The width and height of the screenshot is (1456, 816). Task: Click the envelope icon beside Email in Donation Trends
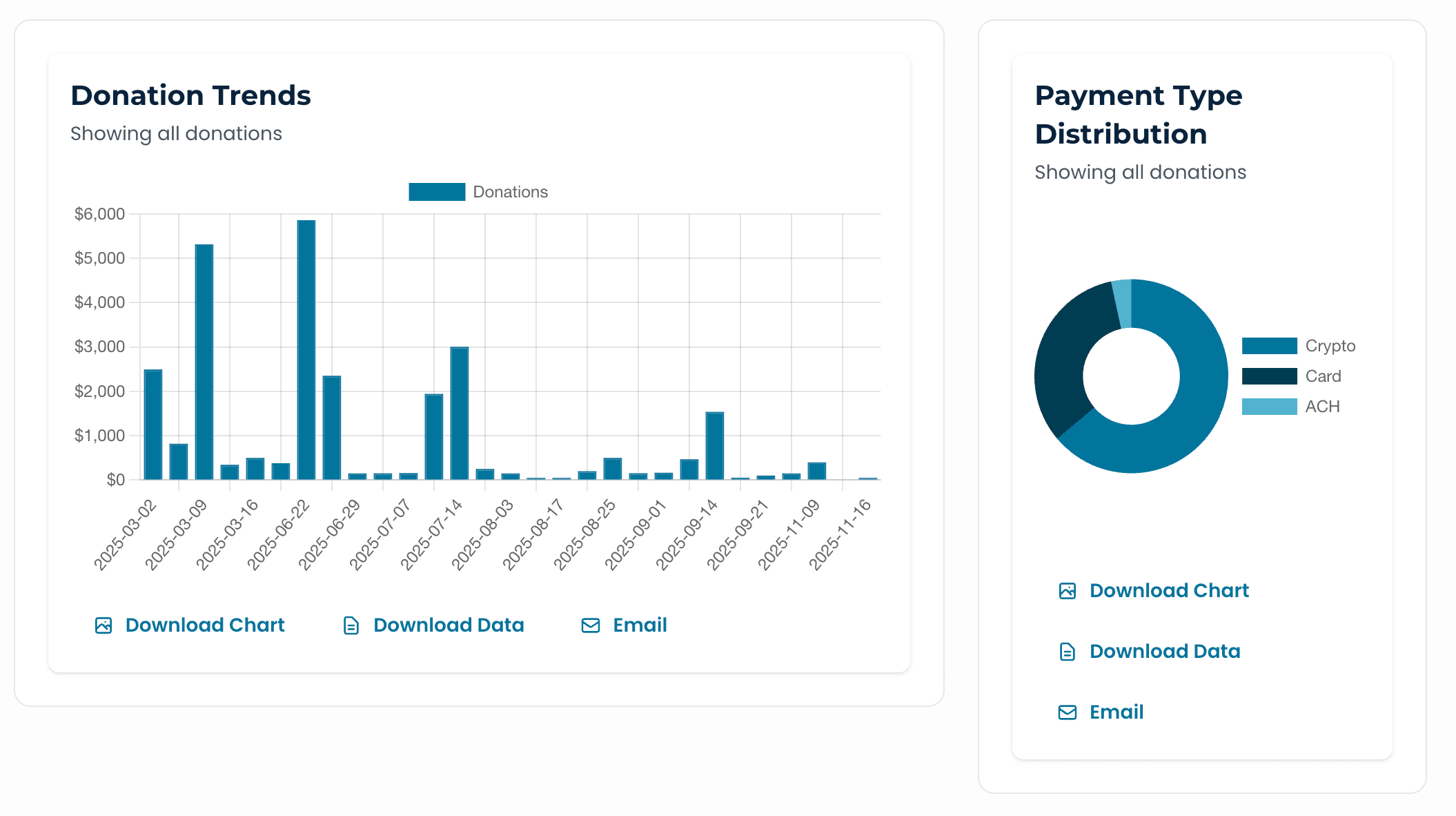tap(590, 625)
